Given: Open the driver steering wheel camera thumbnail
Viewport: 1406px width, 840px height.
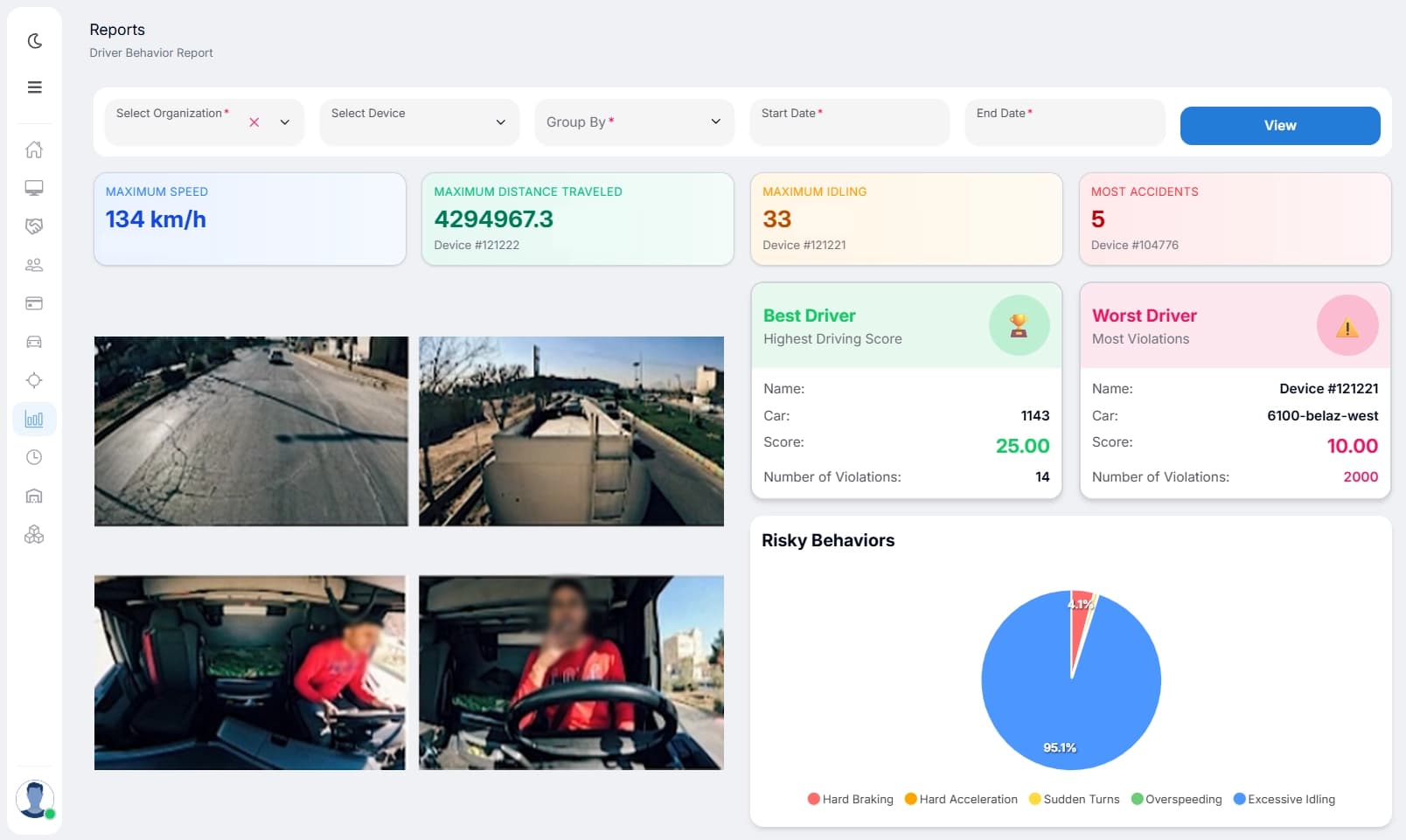Looking at the screenshot, I should tap(571, 672).
